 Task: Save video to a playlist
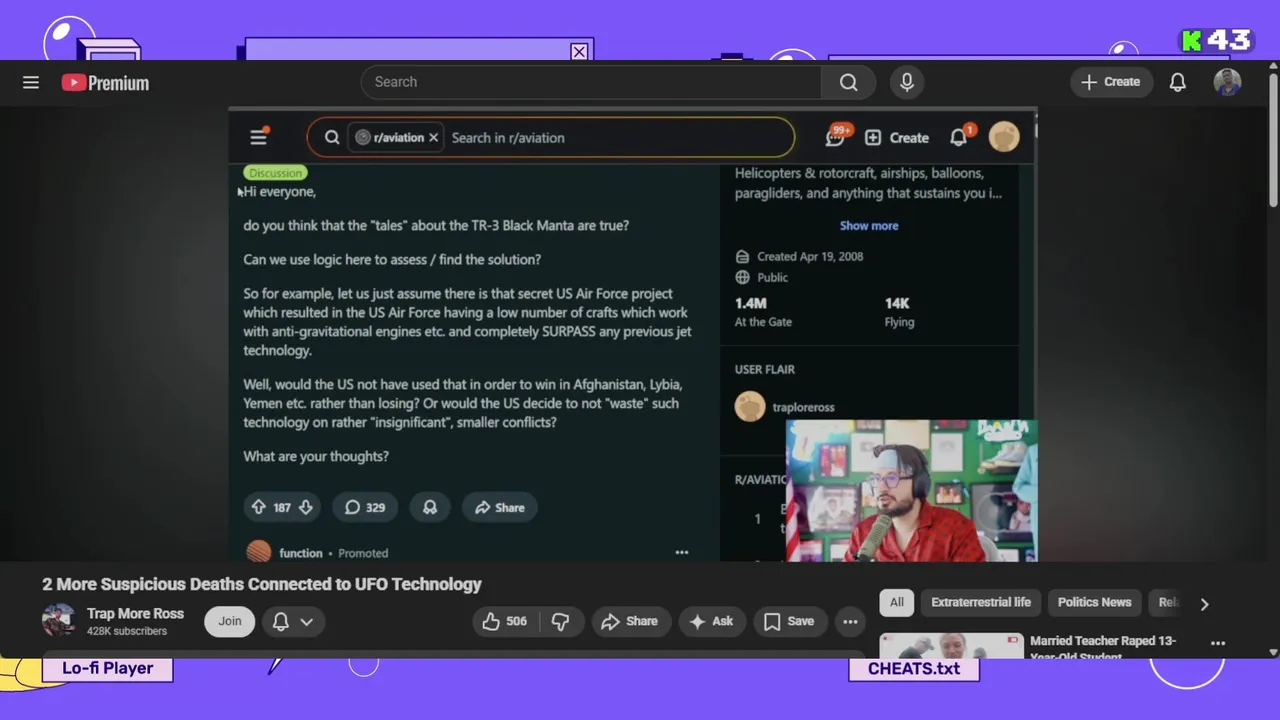coord(789,621)
